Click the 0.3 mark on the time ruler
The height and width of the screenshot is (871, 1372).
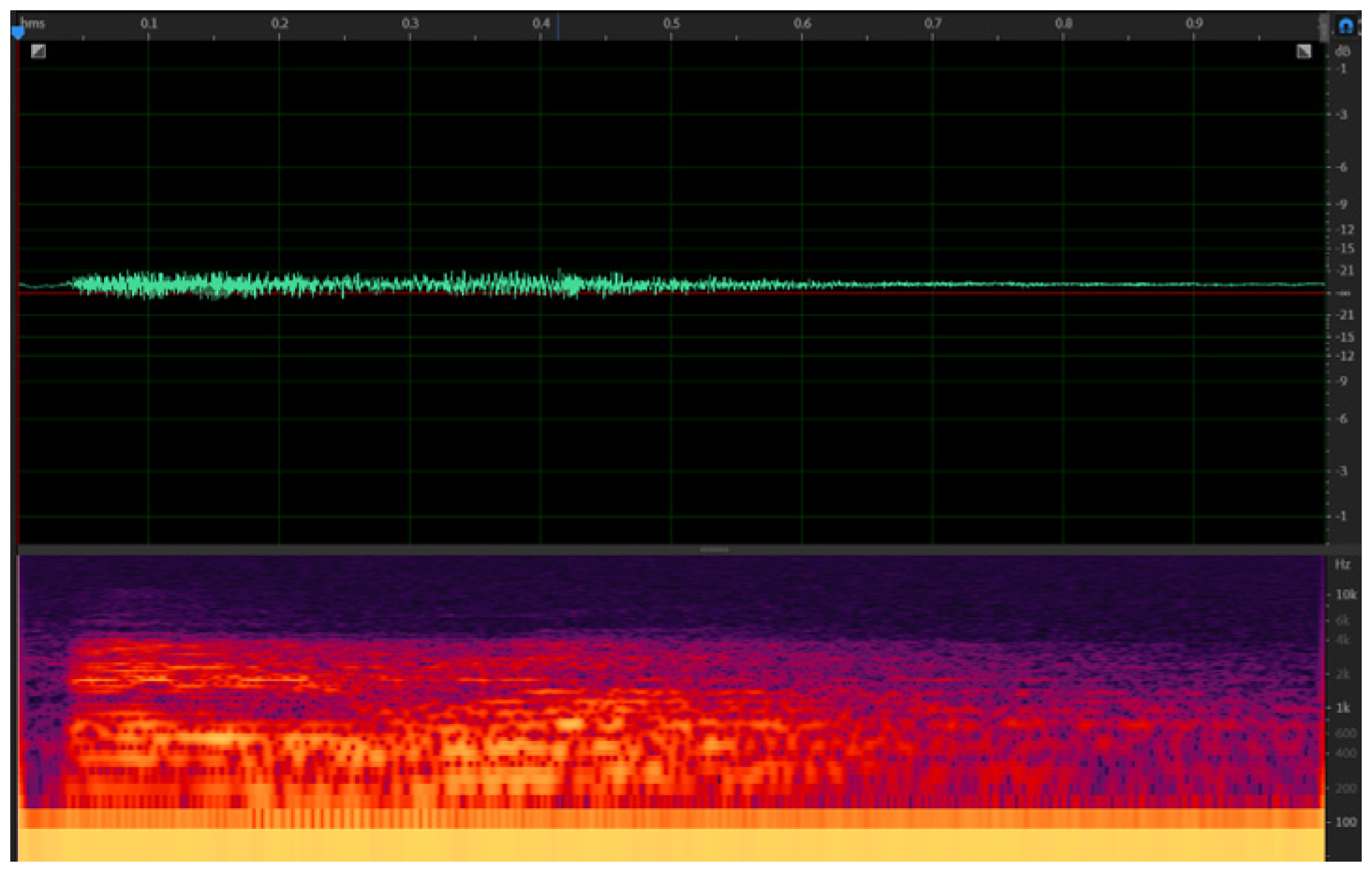(x=410, y=22)
